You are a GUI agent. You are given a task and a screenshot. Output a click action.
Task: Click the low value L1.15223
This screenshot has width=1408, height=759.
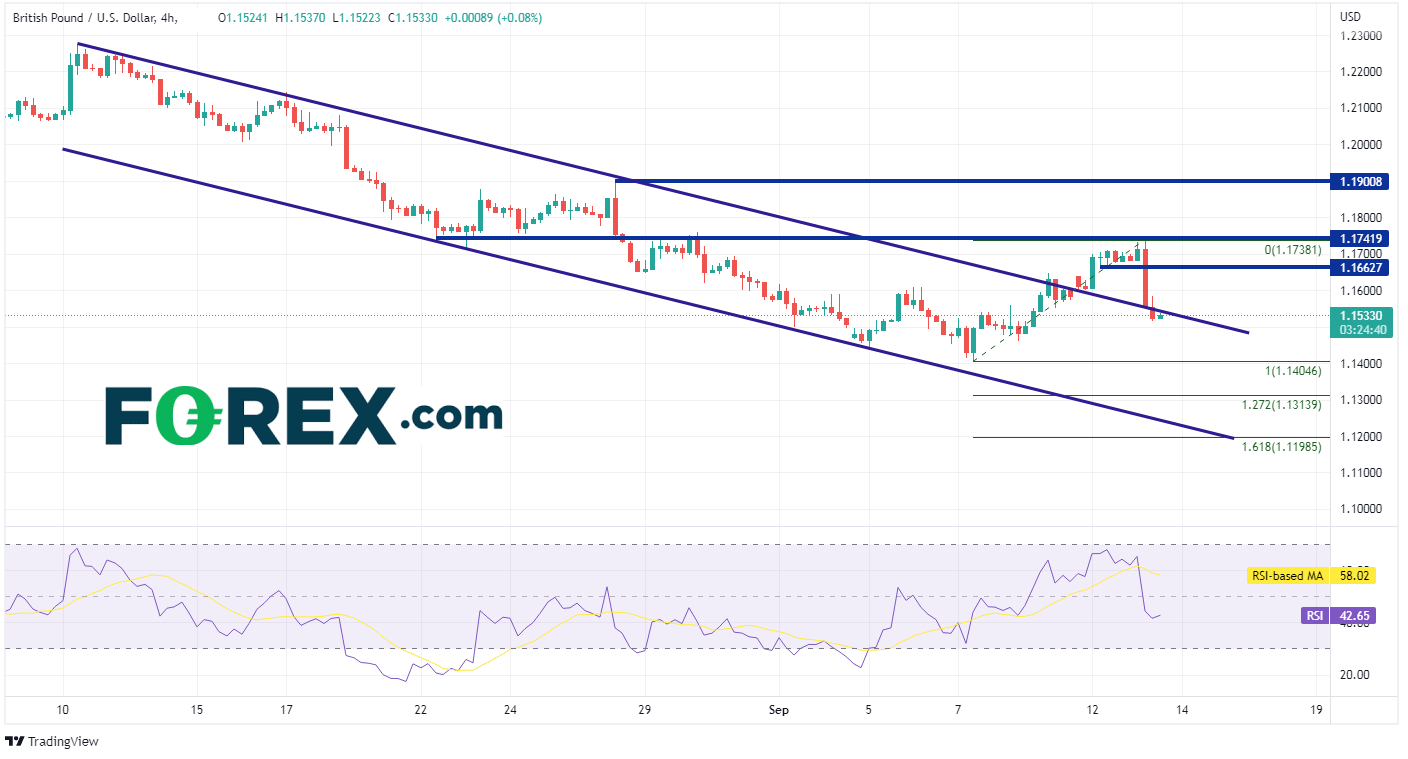pos(356,18)
